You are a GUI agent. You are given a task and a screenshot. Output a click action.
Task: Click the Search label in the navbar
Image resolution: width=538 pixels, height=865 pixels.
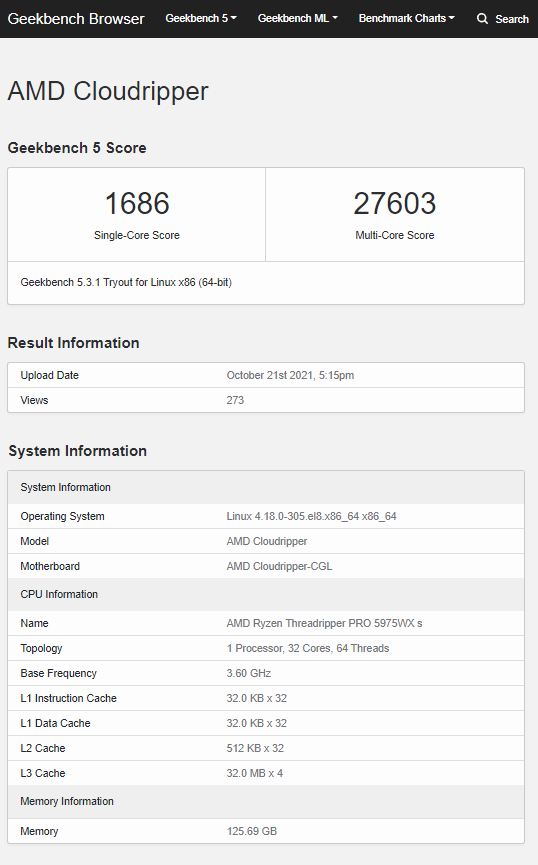[x=512, y=19]
